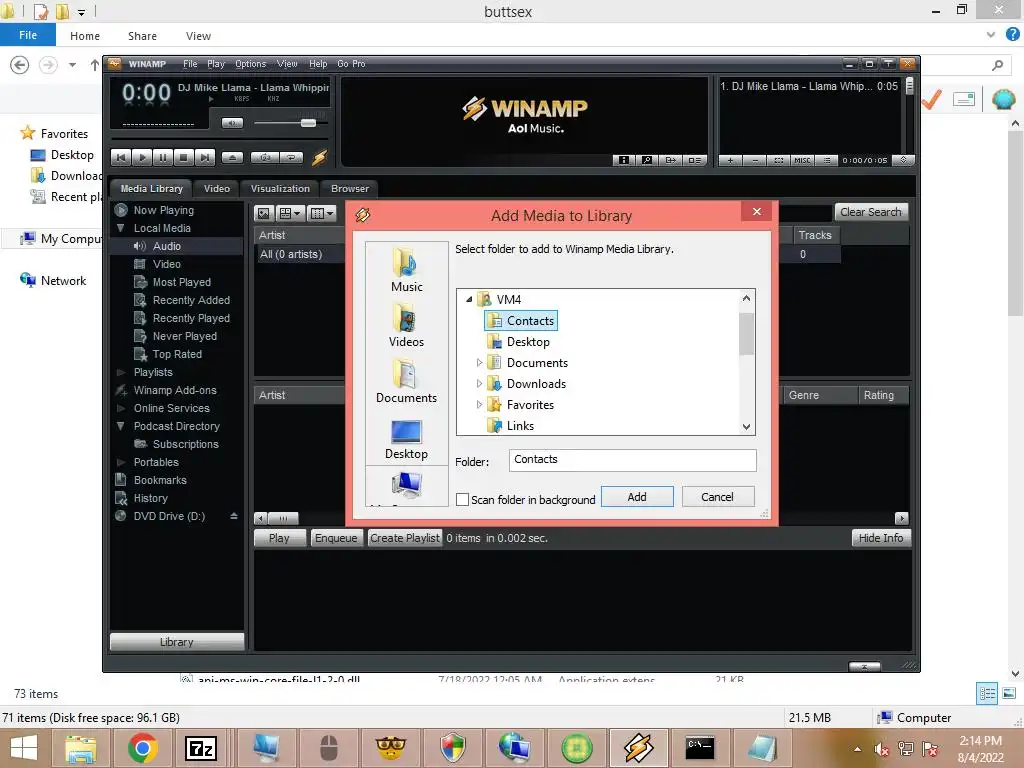1024x768 pixels.
Task: Toggle repeat mode in Winamp
Action: click(x=292, y=157)
